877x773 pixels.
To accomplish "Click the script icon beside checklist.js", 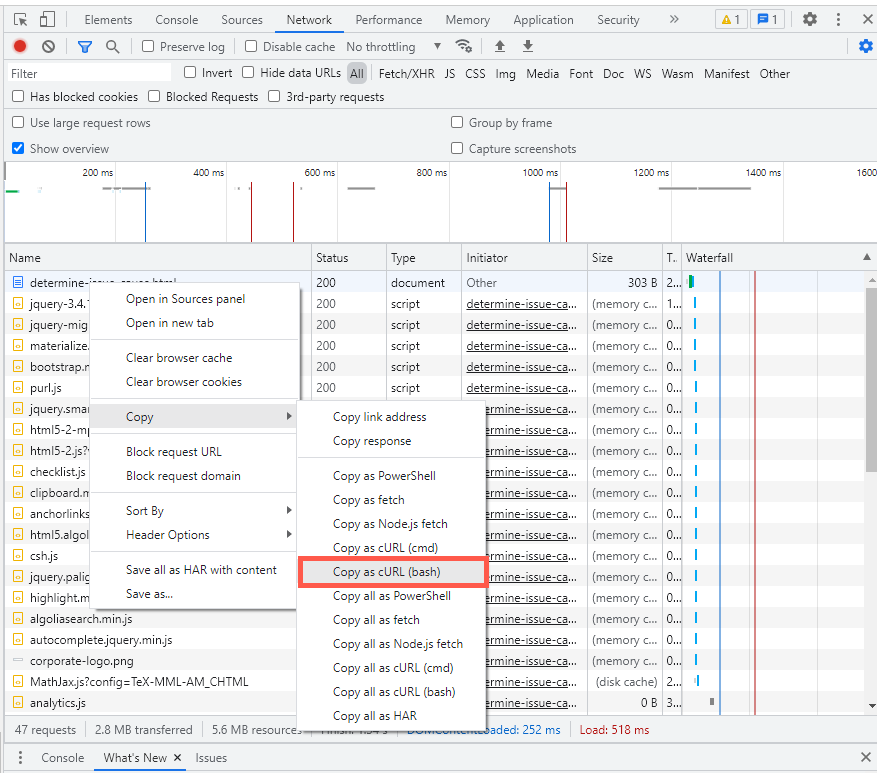I will [18, 472].
